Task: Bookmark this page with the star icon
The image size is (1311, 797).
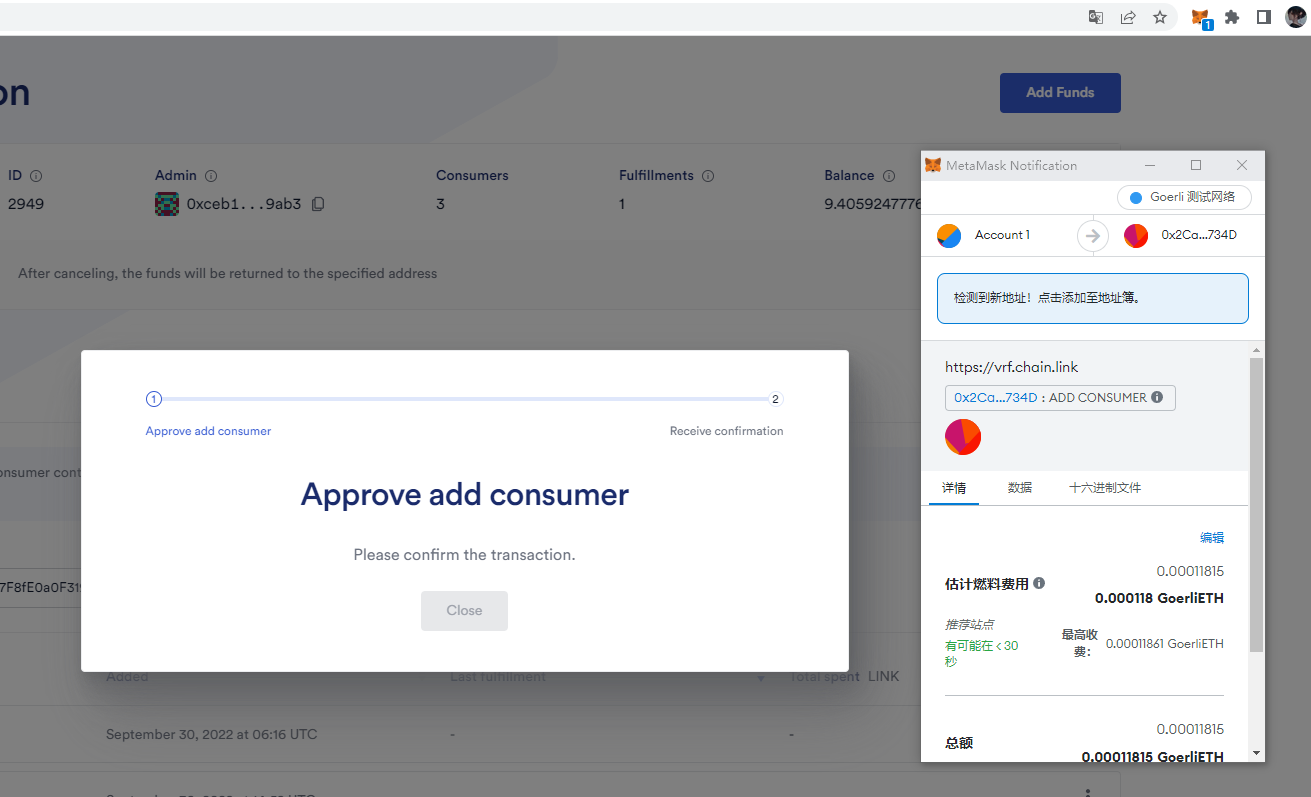Action: pyautogui.click(x=1160, y=17)
